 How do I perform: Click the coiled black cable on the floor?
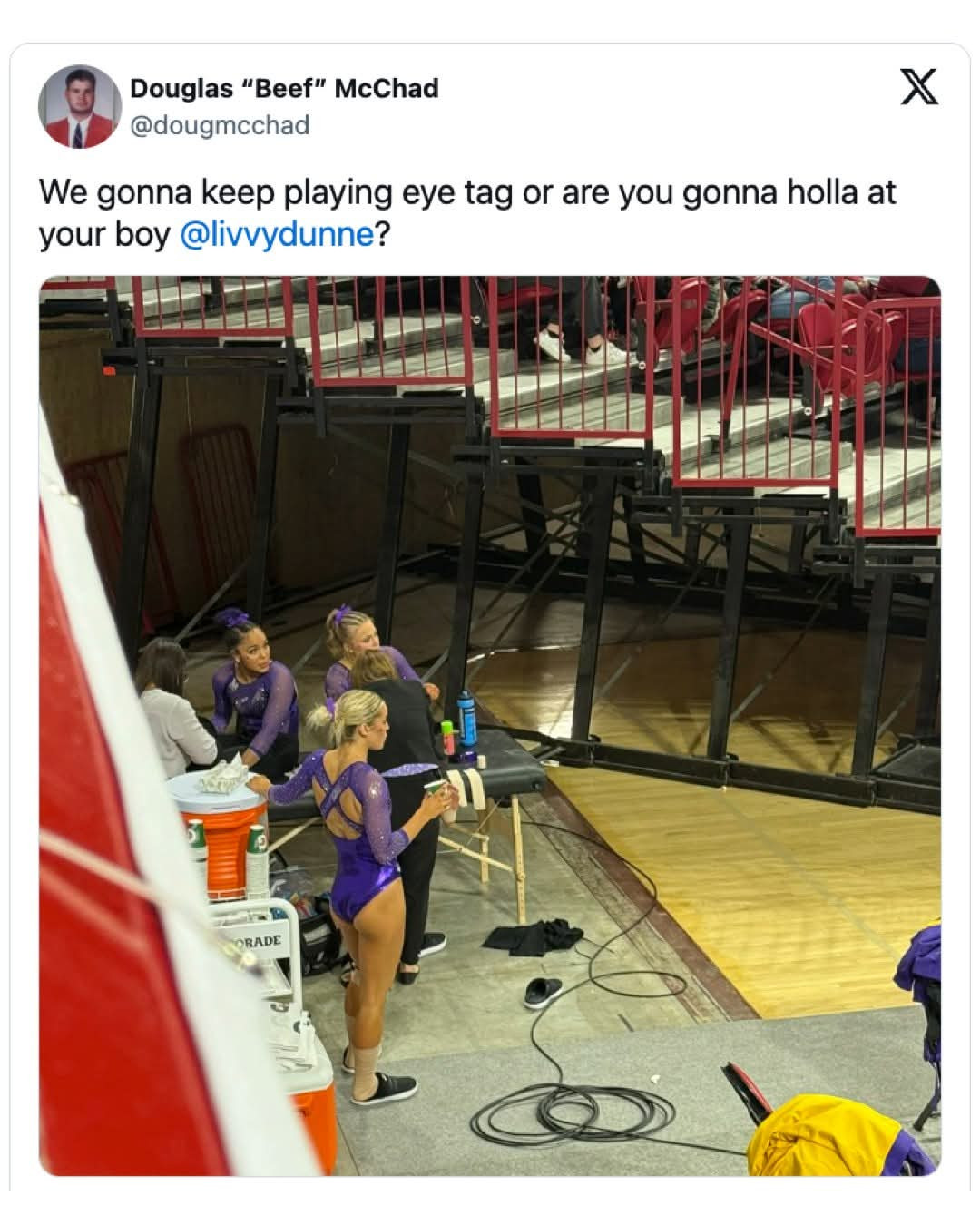[x=572, y=1112]
